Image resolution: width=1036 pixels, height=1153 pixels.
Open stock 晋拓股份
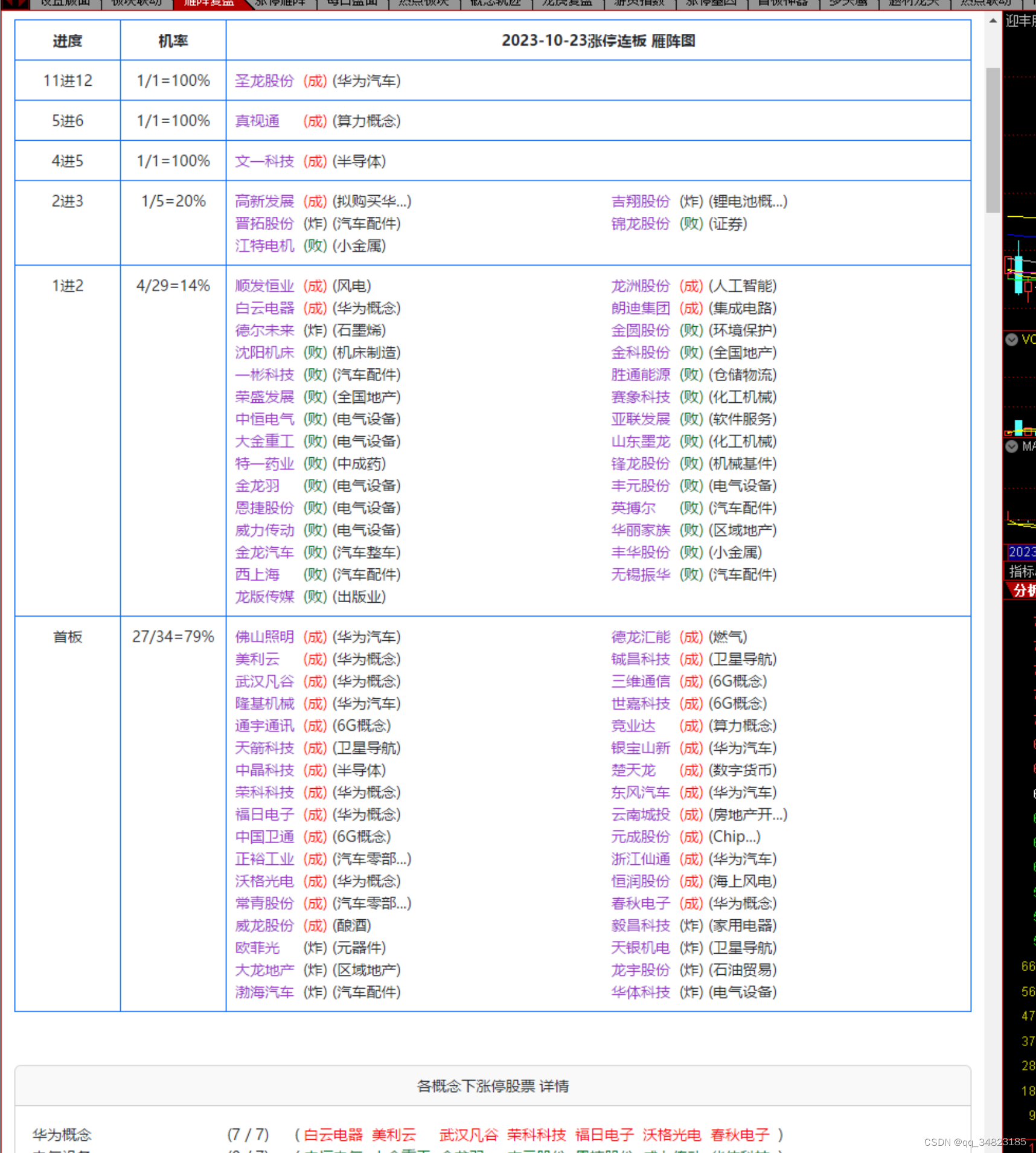[x=264, y=224]
